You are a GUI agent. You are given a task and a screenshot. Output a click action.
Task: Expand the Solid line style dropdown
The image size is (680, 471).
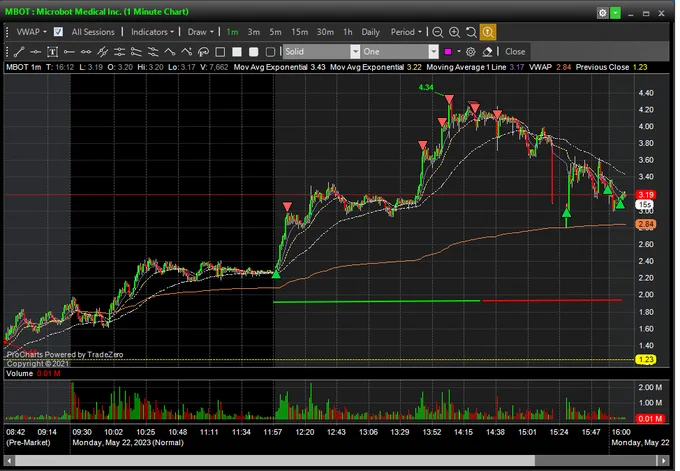click(x=355, y=52)
